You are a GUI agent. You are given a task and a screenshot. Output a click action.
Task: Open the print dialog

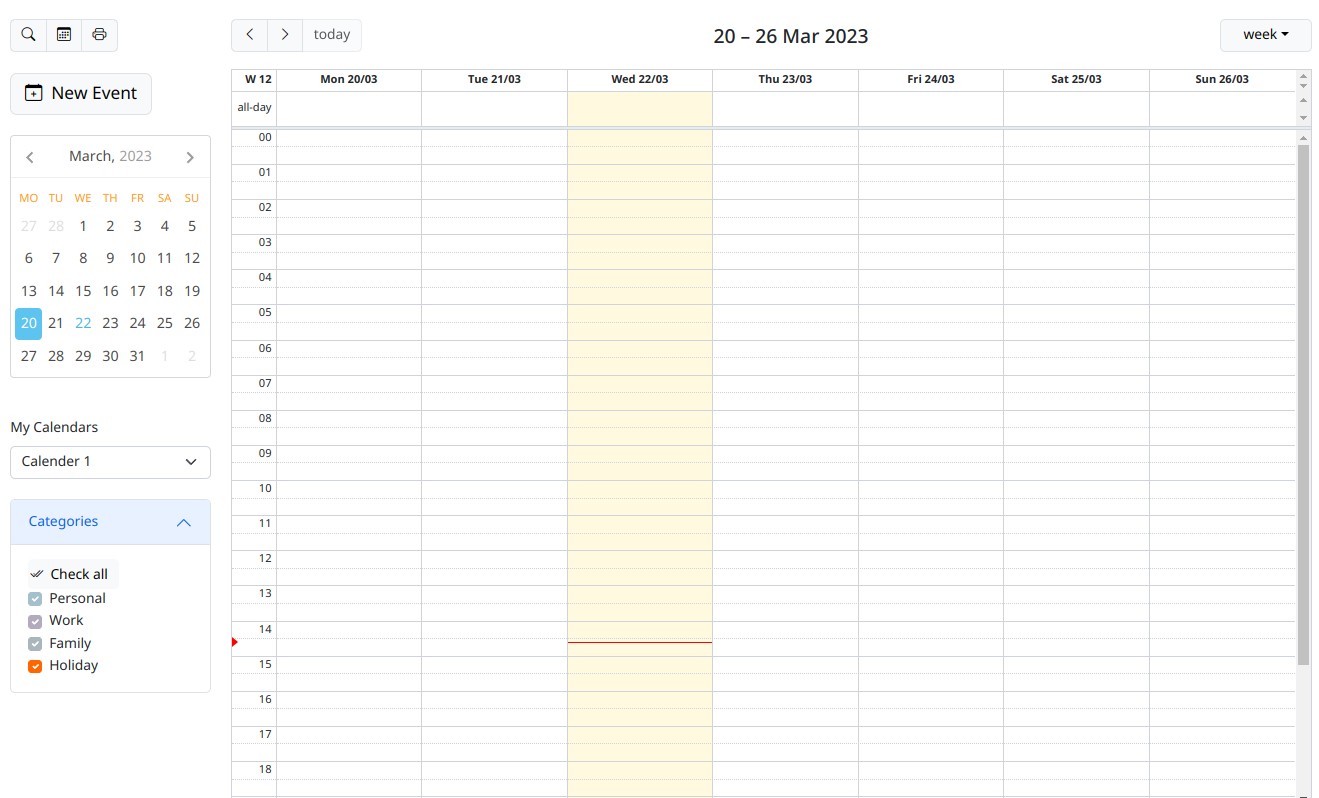pos(99,34)
